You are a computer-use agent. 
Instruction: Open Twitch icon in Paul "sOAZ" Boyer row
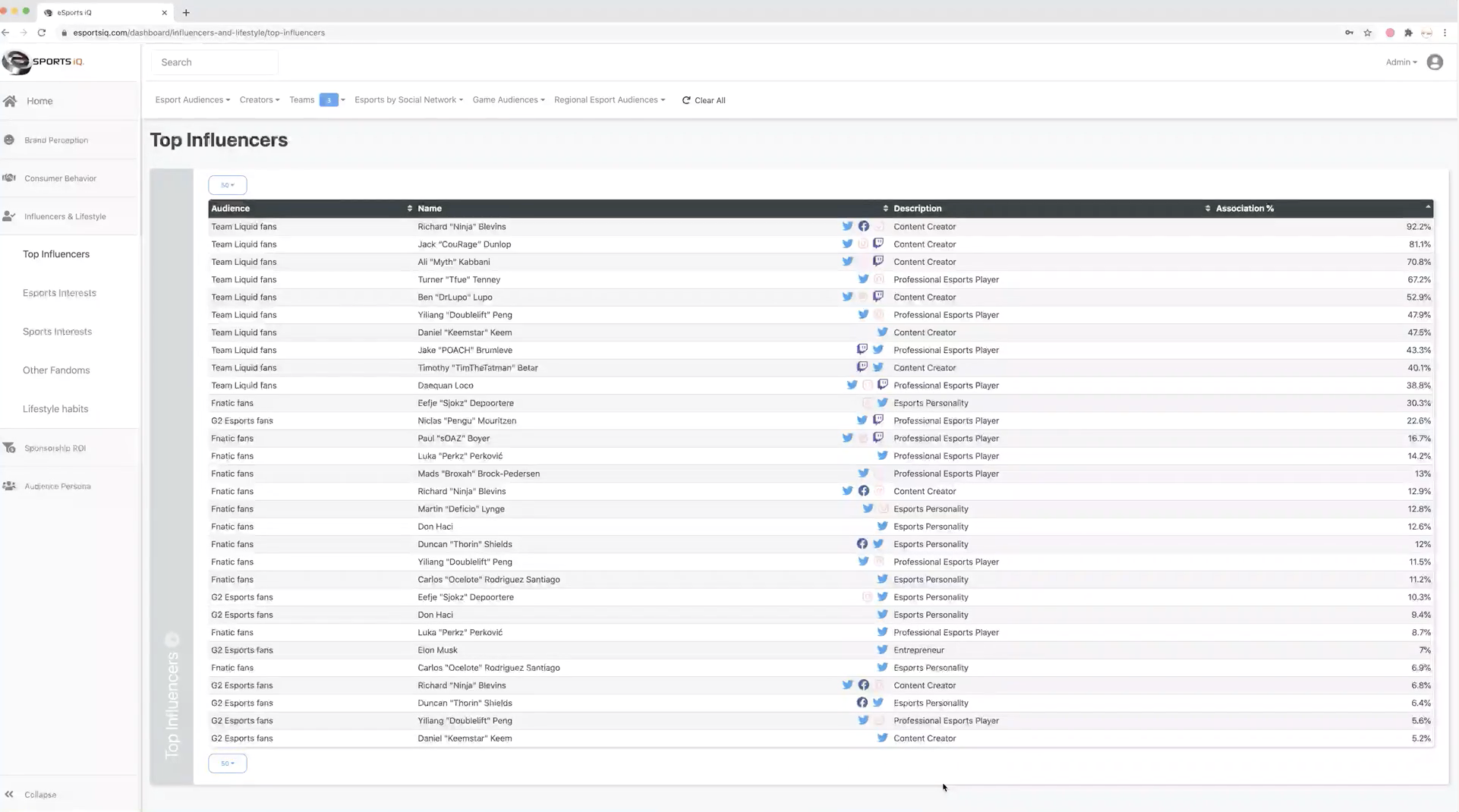pyautogui.click(x=878, y=438)
